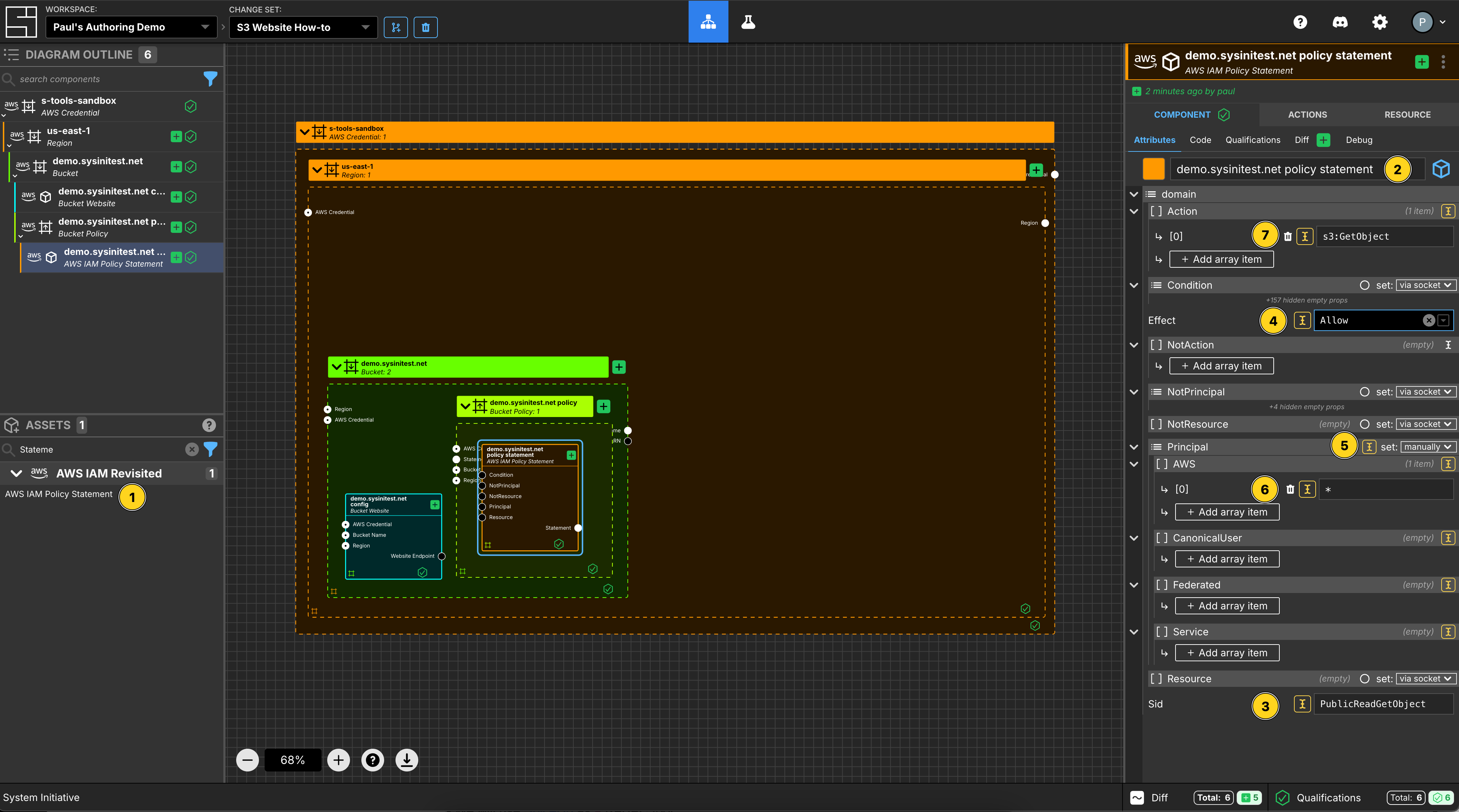This screenshot has width=1459, height=812.
Task: Open the Assets panel help icon
Action: click(209, 425)
